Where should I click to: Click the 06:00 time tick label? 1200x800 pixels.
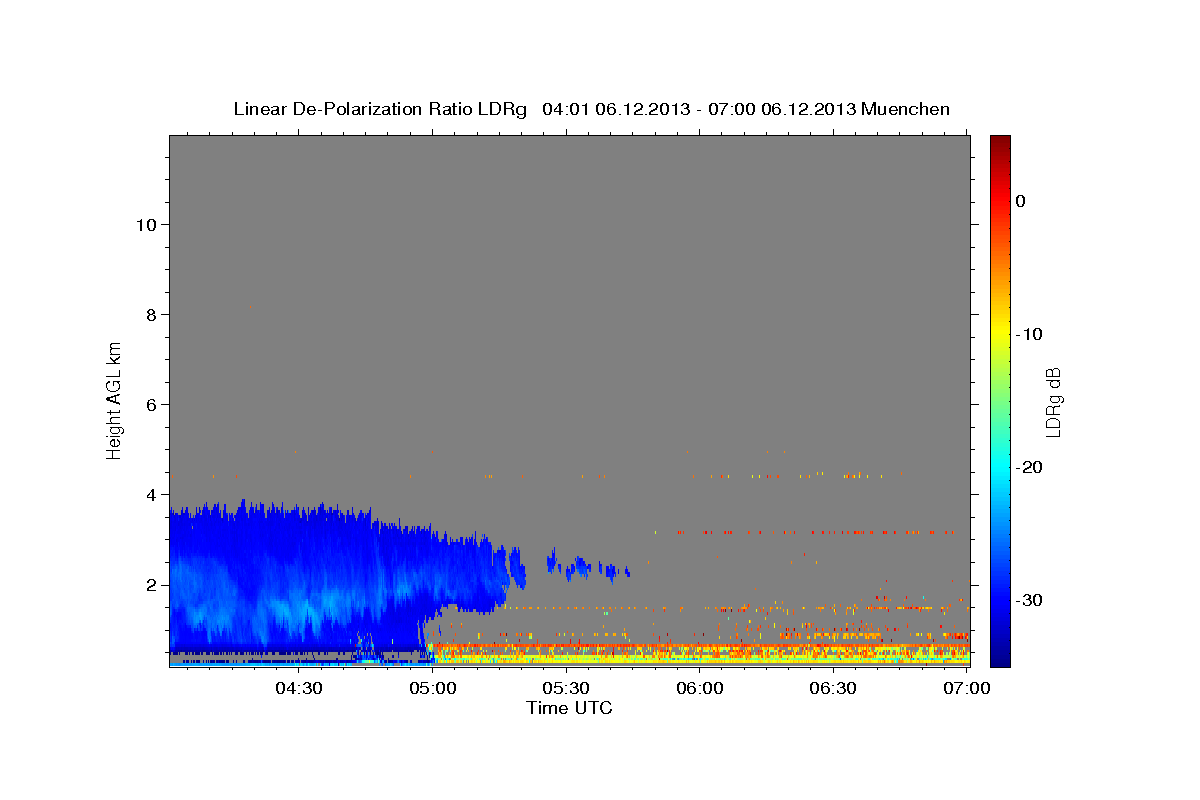[699, 688]
